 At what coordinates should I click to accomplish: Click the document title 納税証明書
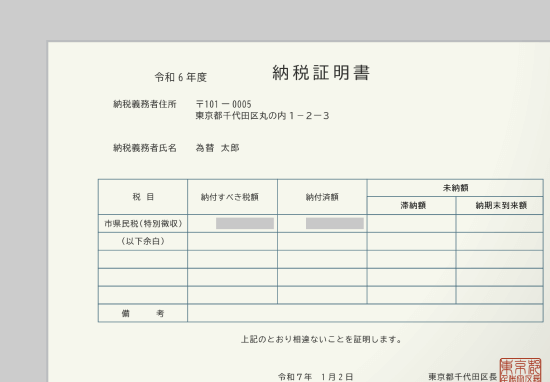point(321,73)
